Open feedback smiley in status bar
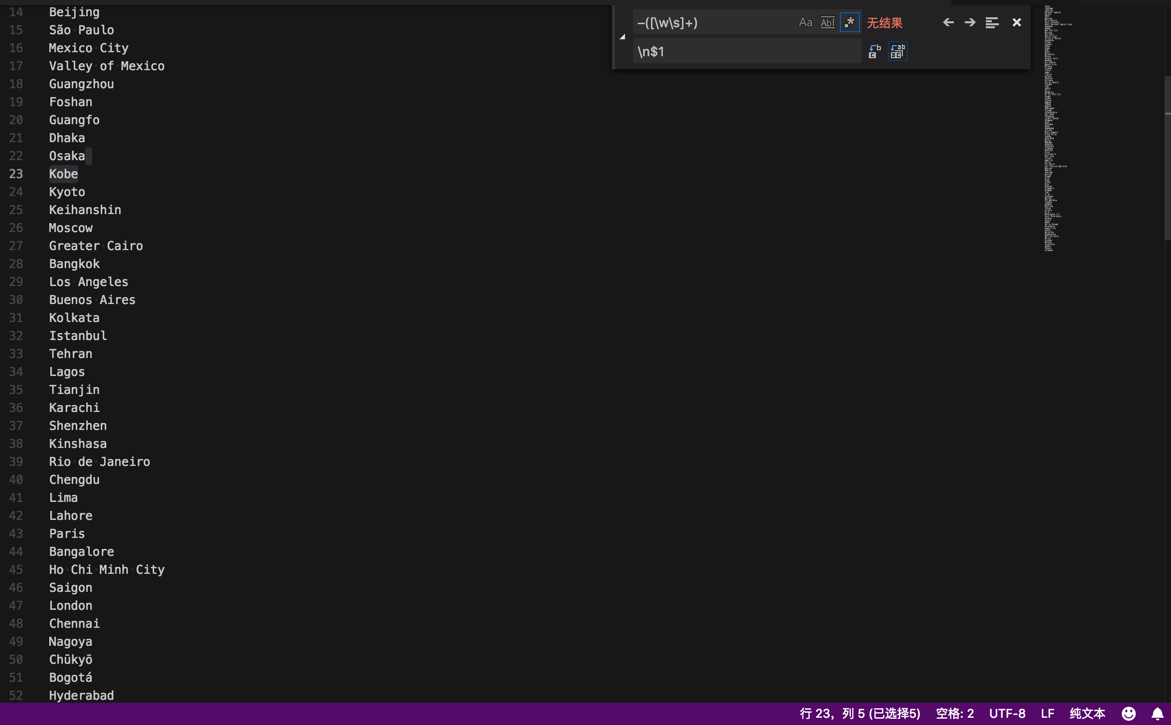 pyautogui.click(x=1128, y=714)
